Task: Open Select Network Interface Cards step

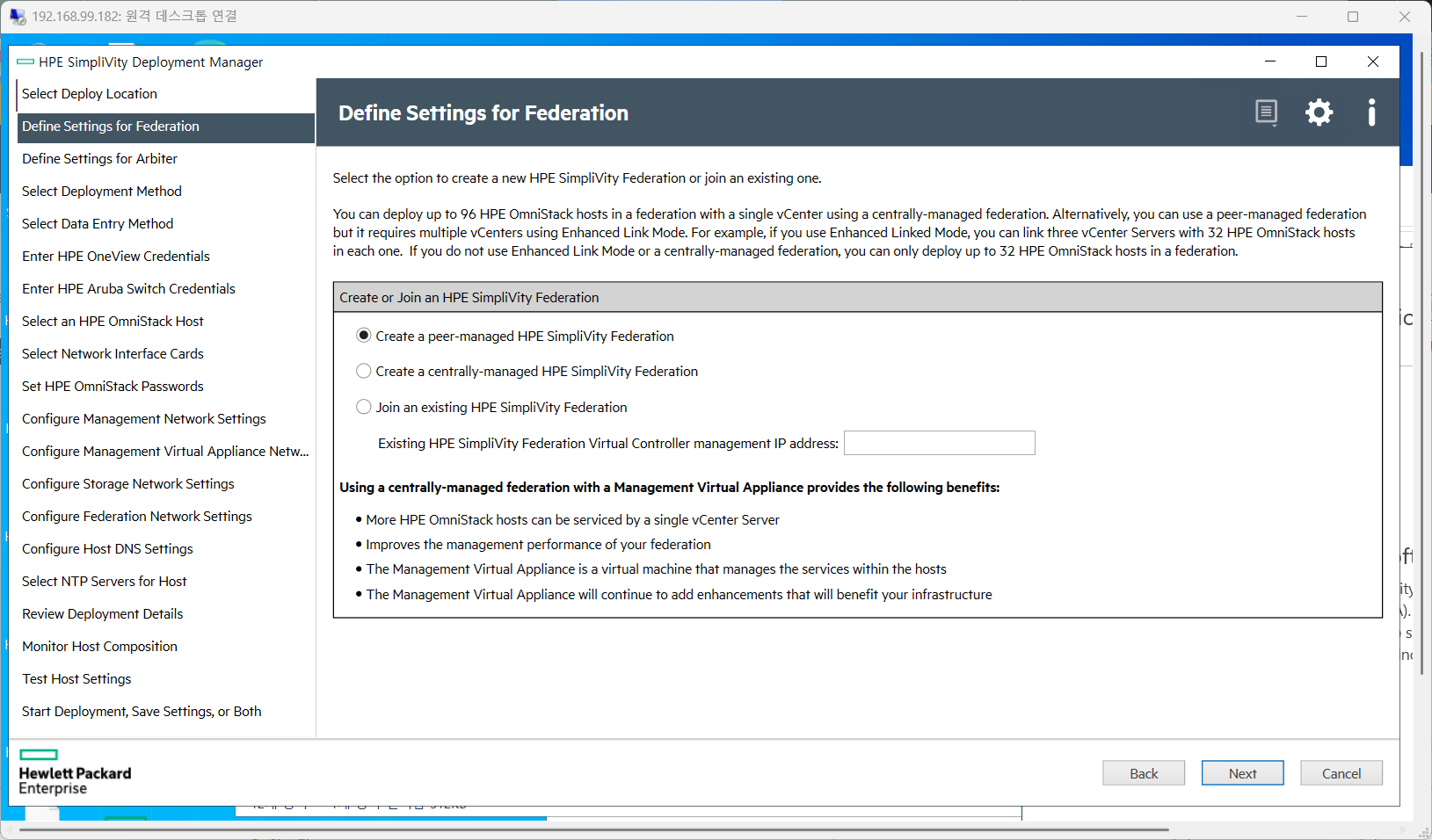Action: [x=165, y=354]
